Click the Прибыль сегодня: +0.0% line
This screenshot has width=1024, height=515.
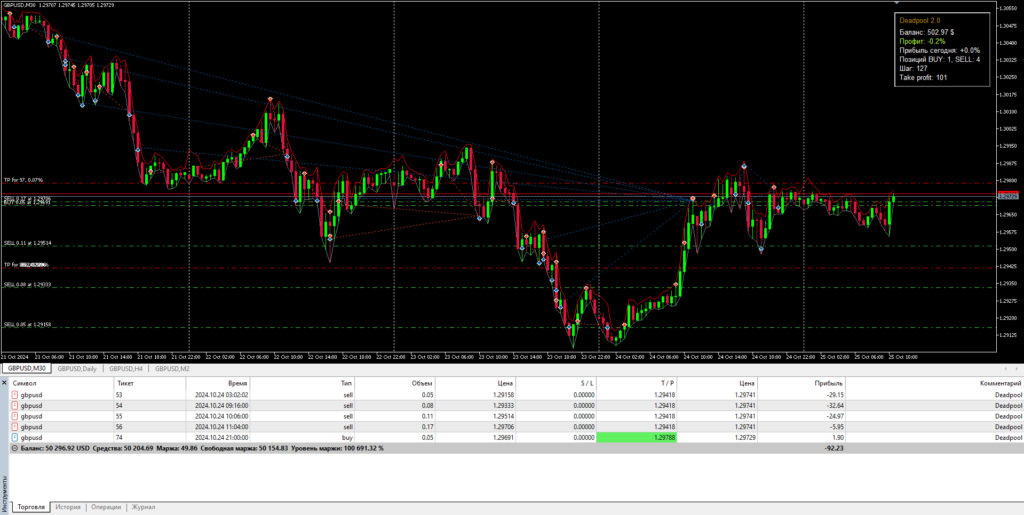click(940, 50)
